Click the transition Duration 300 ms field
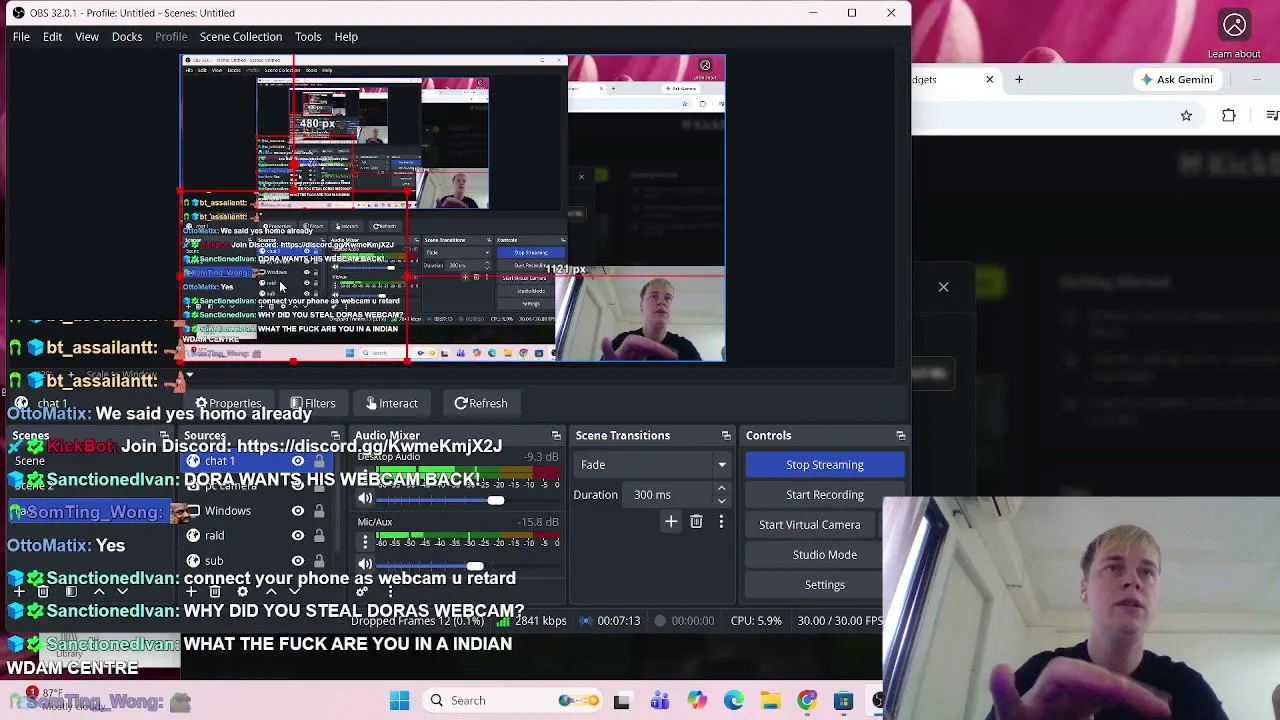Viewport: 1280px width, 720px height. (670, 495)
